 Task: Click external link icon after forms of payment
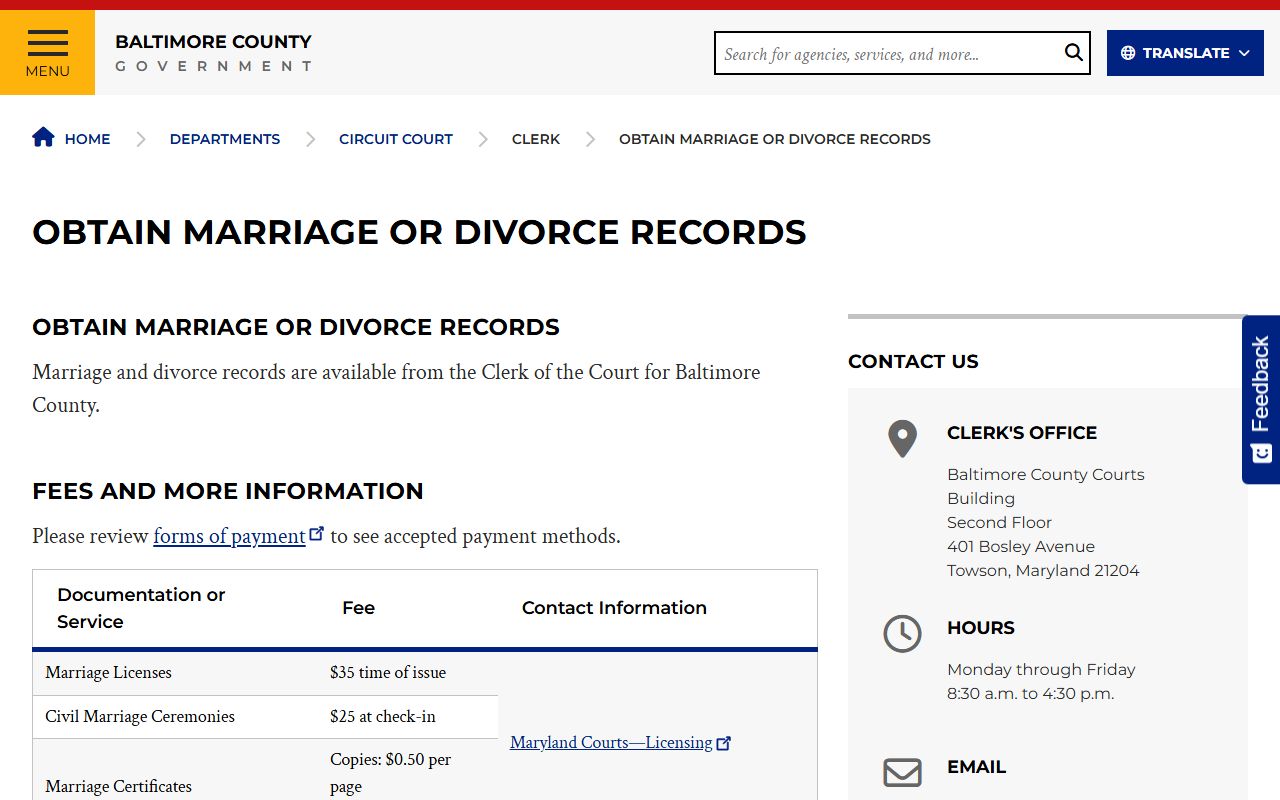point(317,533)
